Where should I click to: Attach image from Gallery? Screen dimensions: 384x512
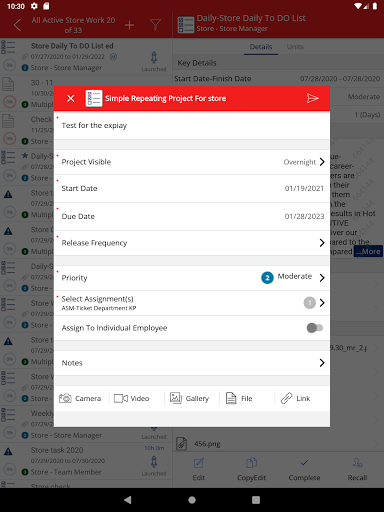click(189, 398)
